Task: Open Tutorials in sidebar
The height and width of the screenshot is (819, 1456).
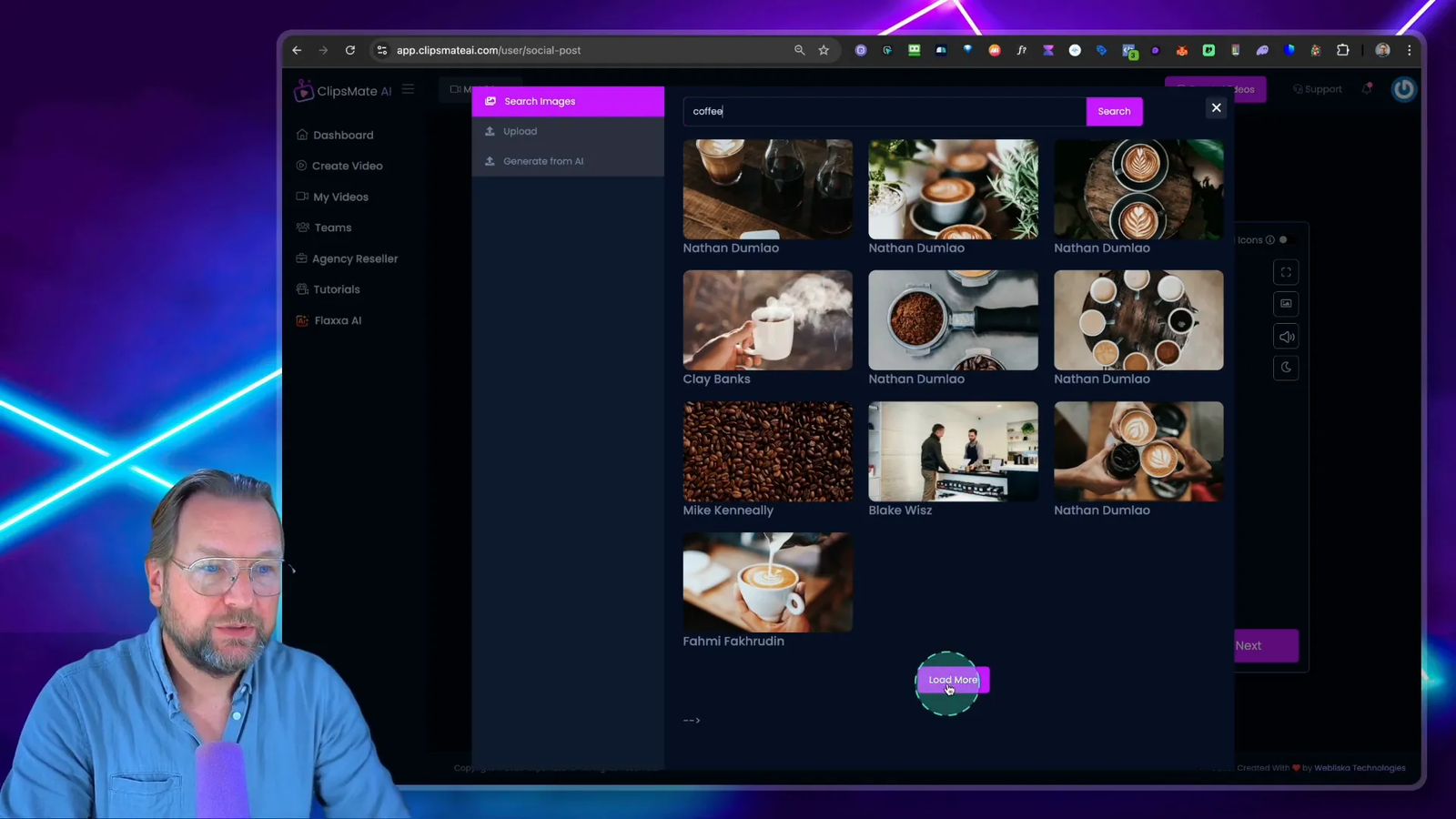Action: click(337, 289)
